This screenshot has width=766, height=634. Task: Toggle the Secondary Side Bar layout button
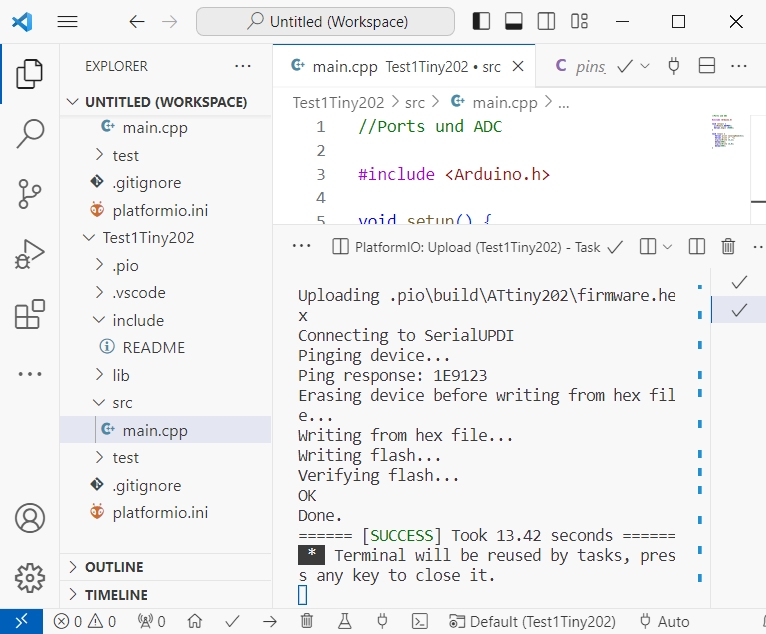pyautogui.click(x=546, y=21)
